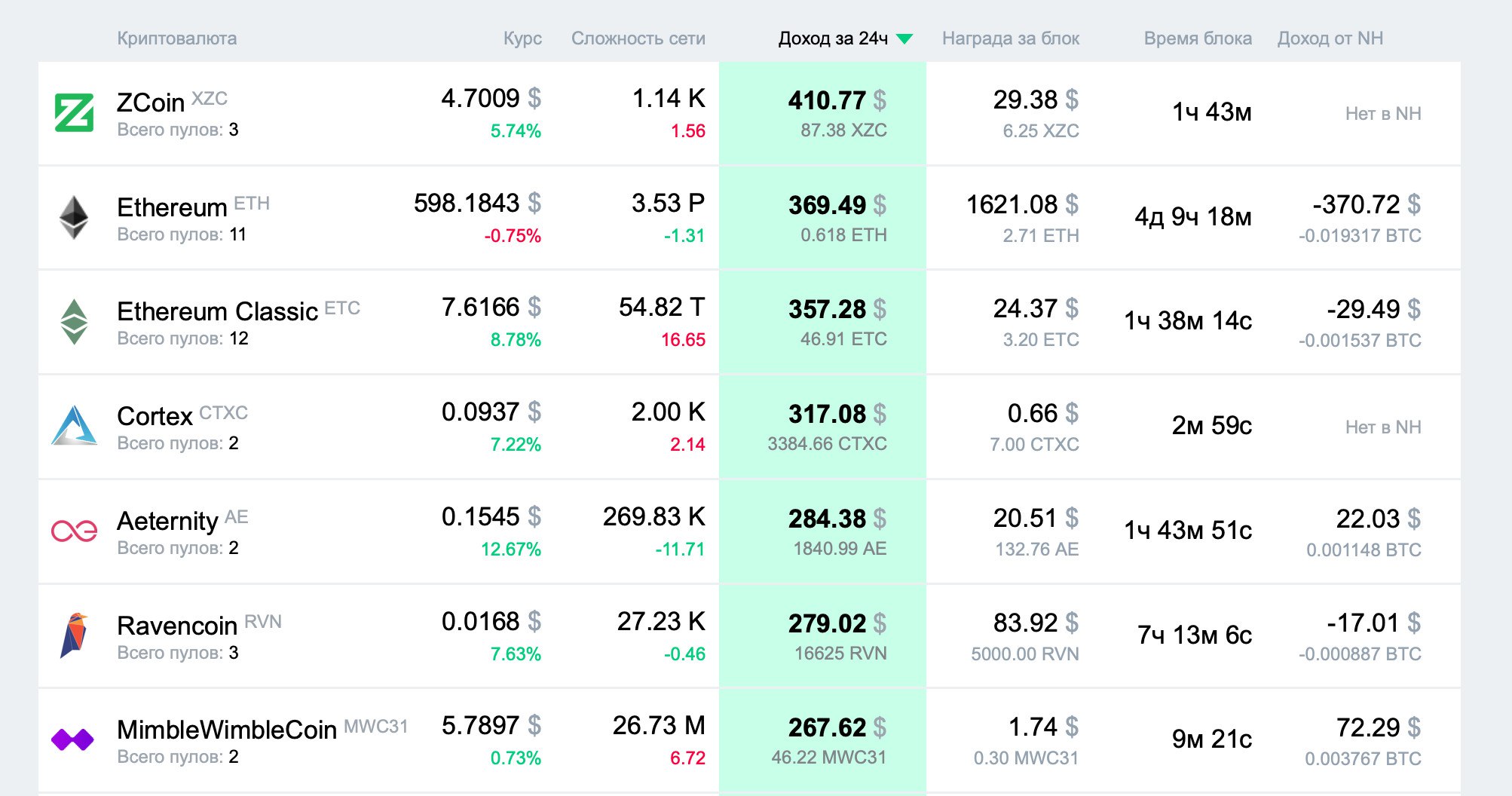1512x796 pixels.
Task: Click the Ethereum diamond logo icon
Action: point(74,218)
